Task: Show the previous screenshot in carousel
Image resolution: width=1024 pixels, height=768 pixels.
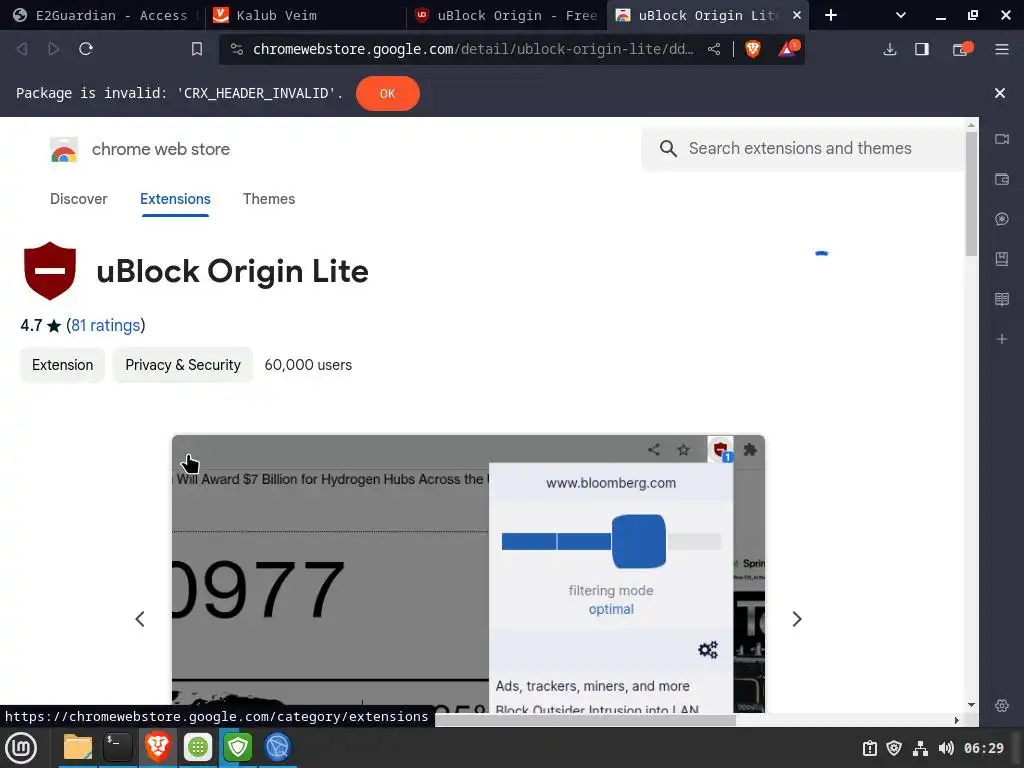Action: [x=140, y=619]
